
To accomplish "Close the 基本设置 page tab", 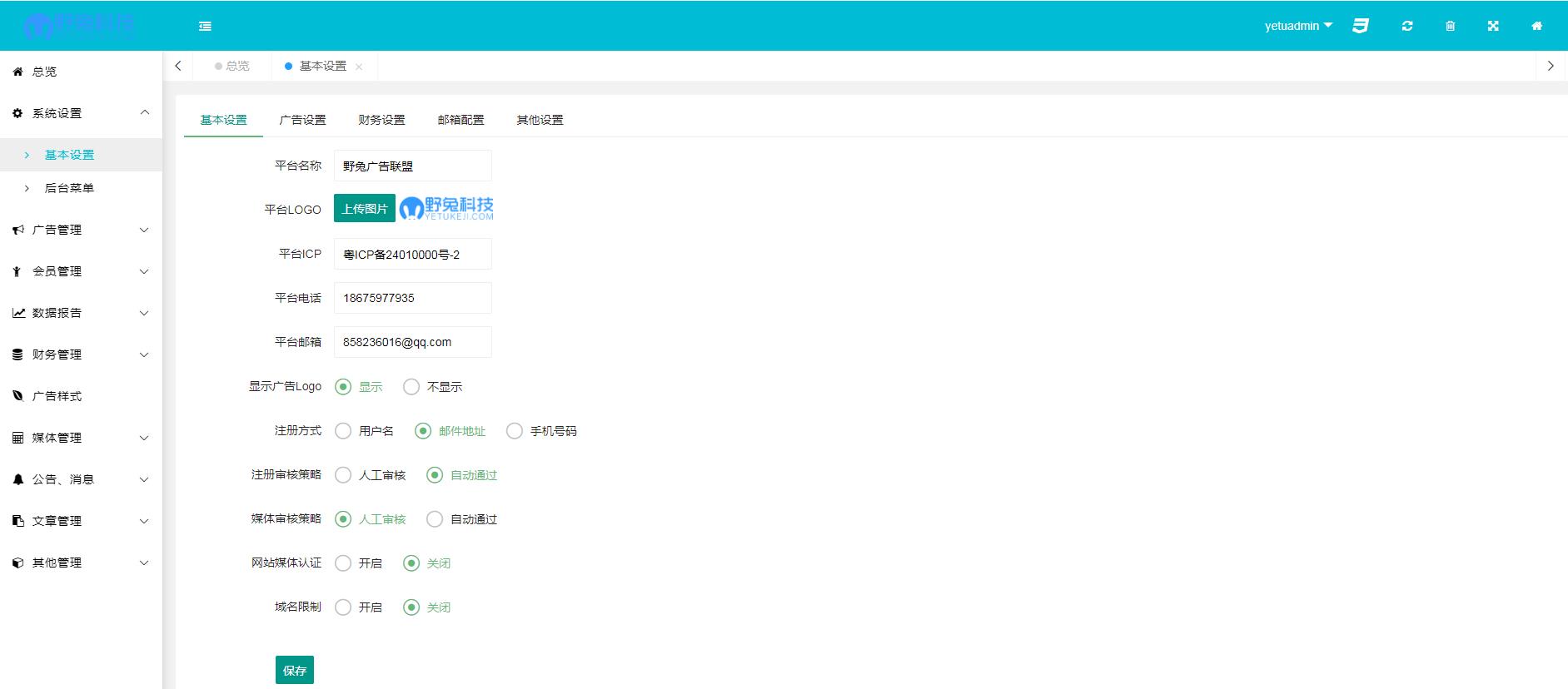I will [x=359, y=67].
